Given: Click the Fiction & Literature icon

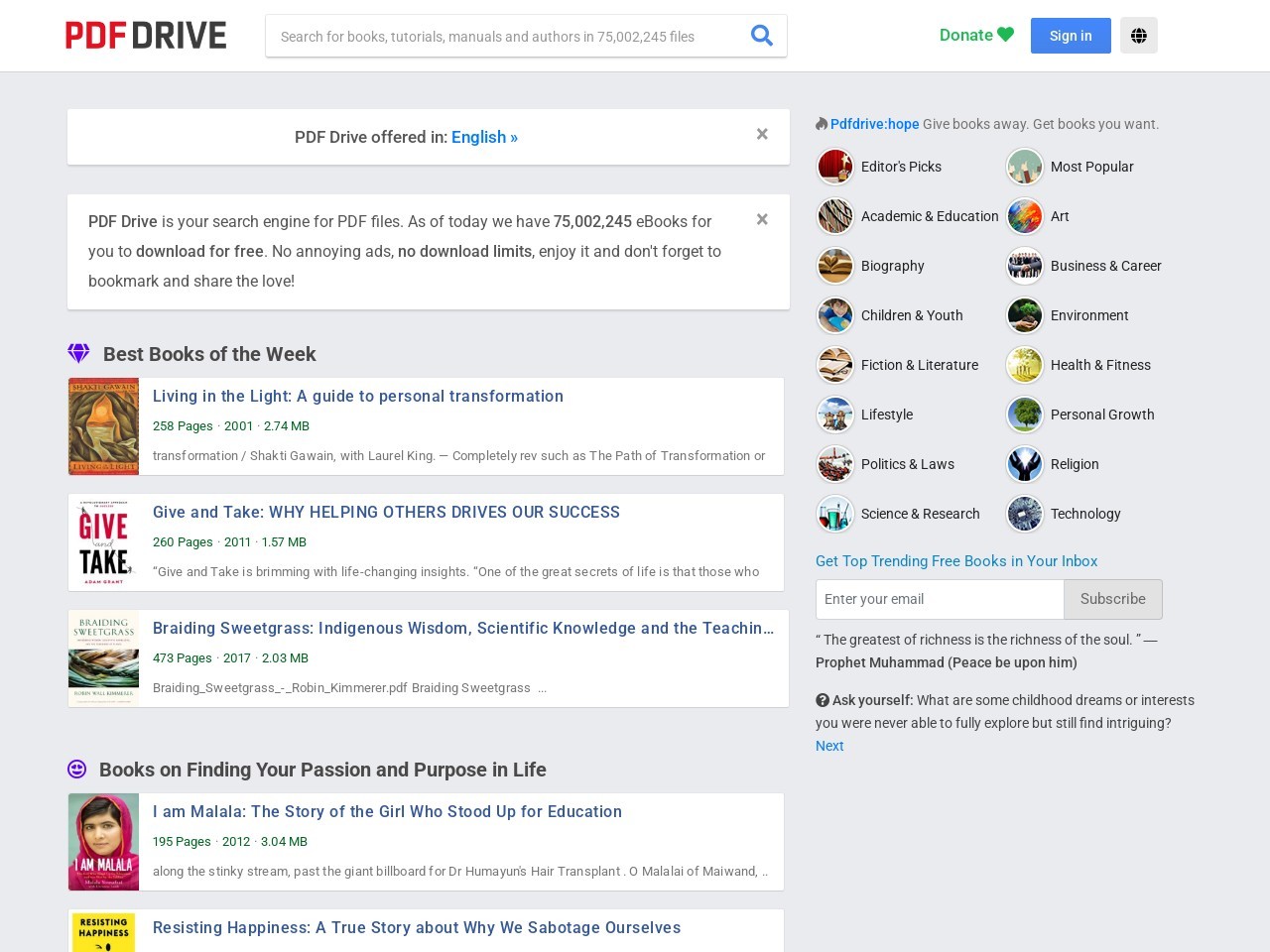Looking at the screenshot, I should coord(835,365).
